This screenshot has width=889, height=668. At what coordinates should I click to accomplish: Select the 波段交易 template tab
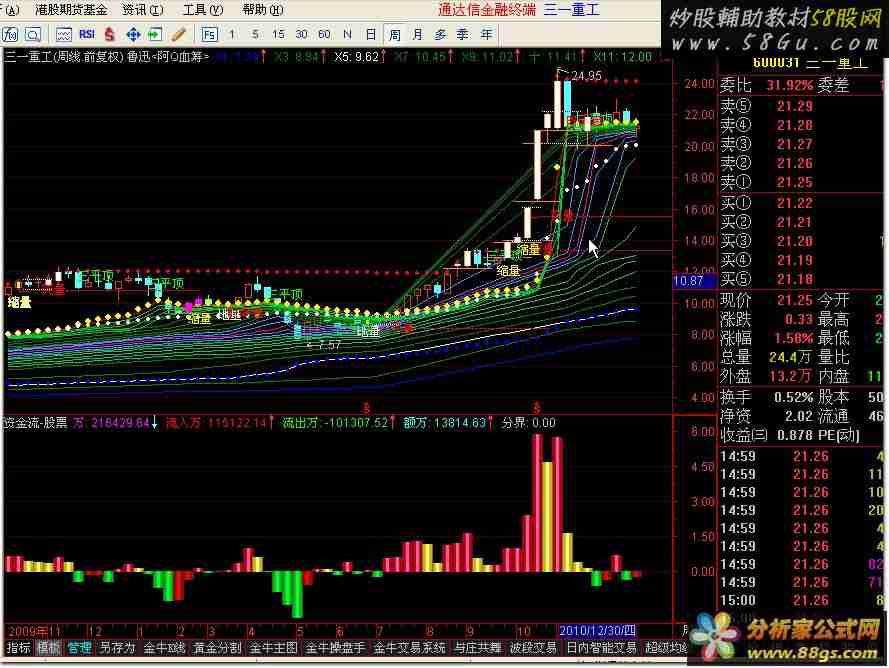[x=534, y=648]
